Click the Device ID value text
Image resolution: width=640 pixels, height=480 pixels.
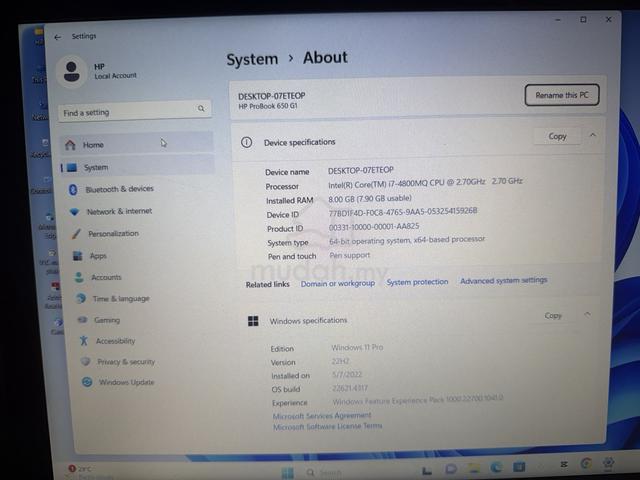(x=403, y=211)
